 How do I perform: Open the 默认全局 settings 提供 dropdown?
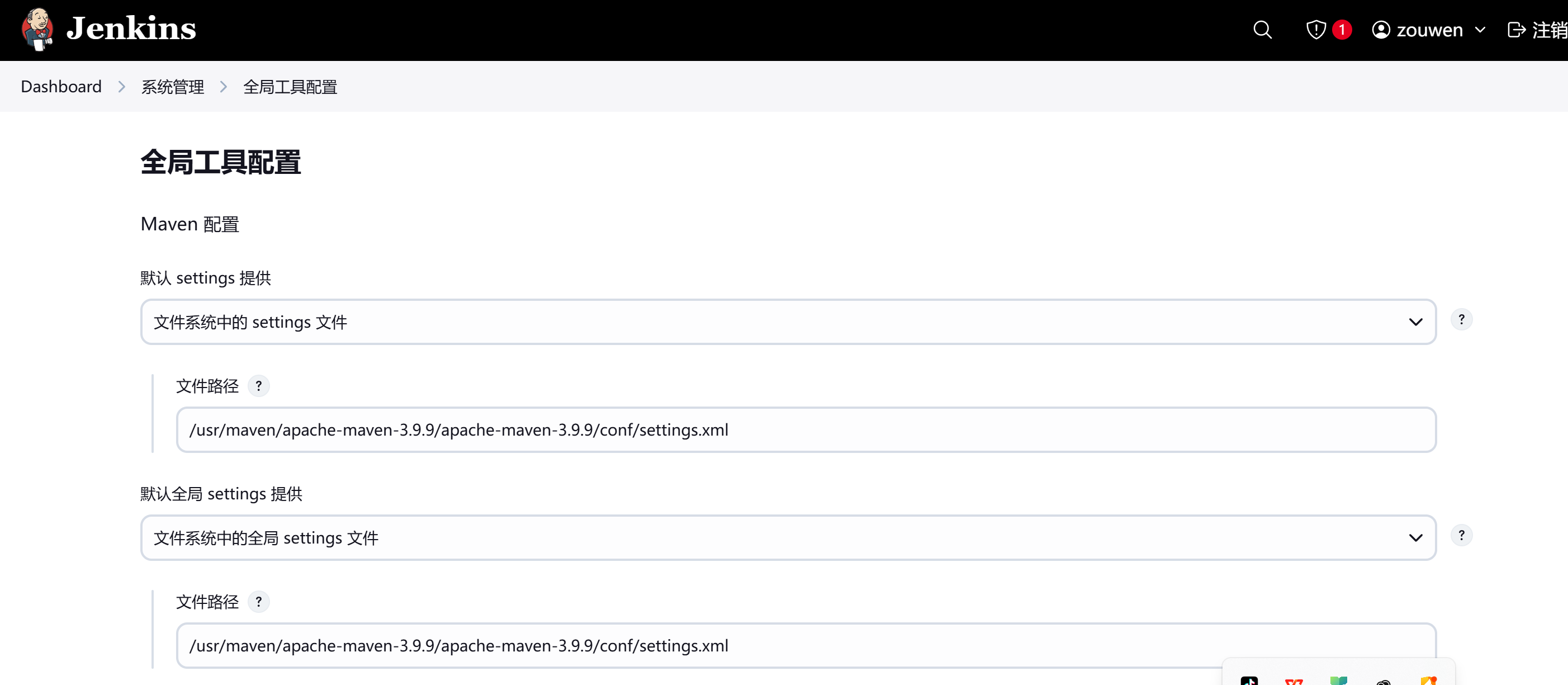tap(788, 537)
